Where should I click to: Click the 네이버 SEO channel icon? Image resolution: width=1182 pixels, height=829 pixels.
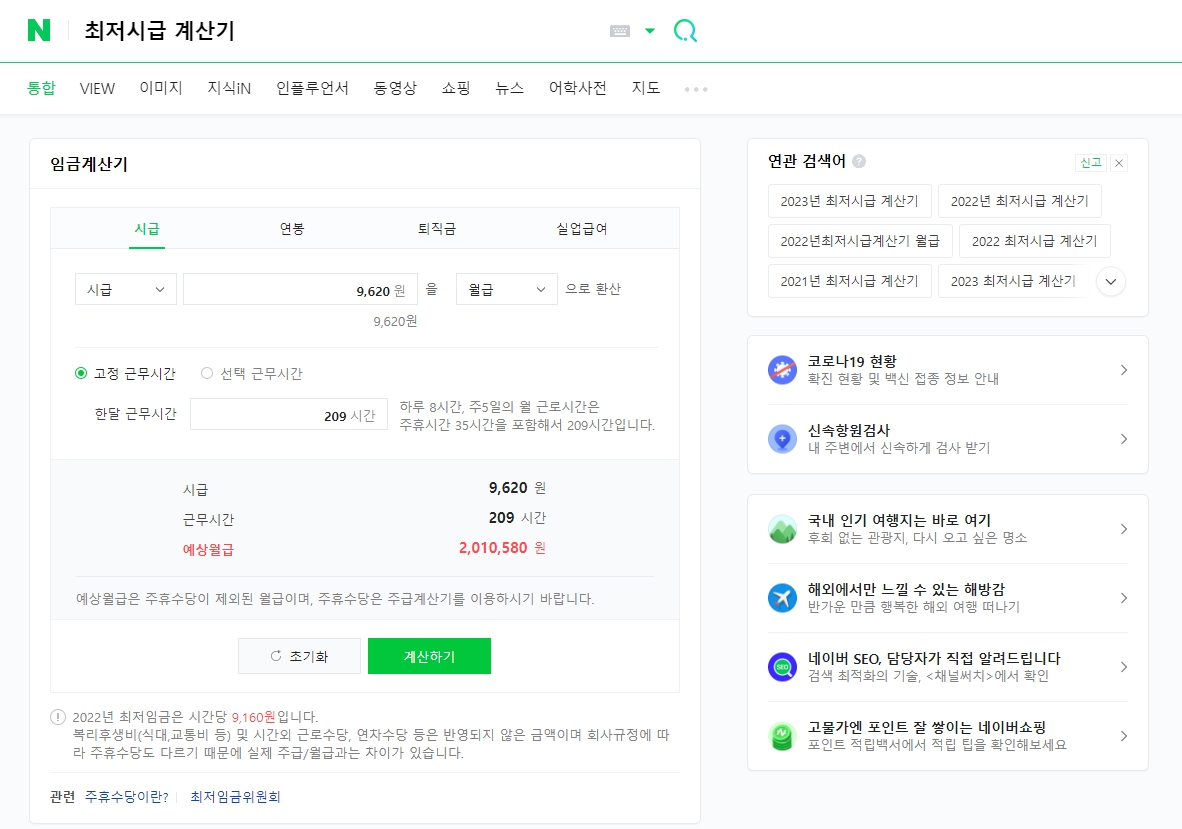[782, 667]
